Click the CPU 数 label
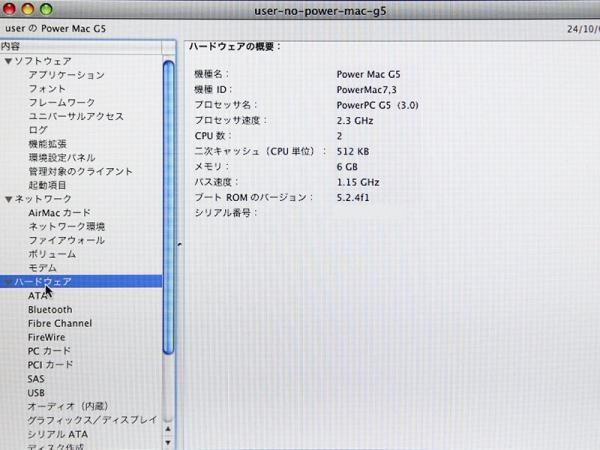The height and width of the screenshot is (450, 600). pos(212,136)
